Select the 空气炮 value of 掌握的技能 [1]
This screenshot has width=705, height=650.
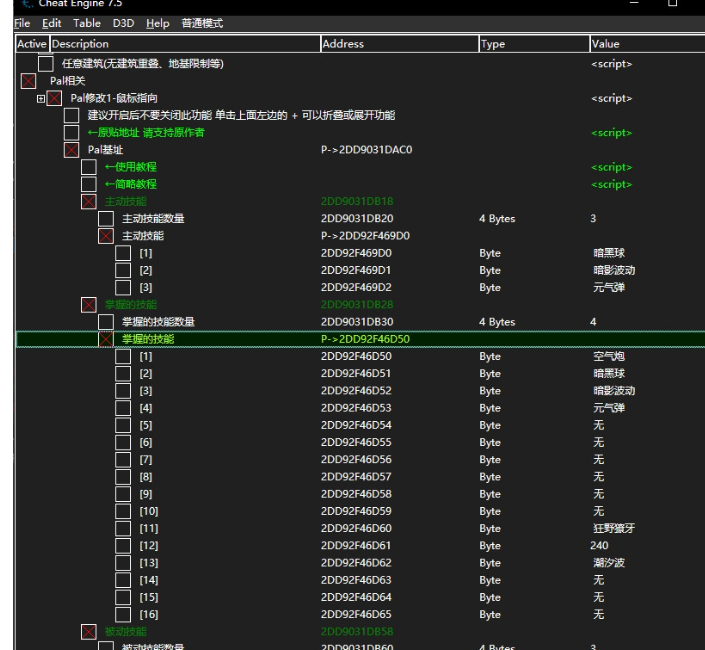pos(607,356)
